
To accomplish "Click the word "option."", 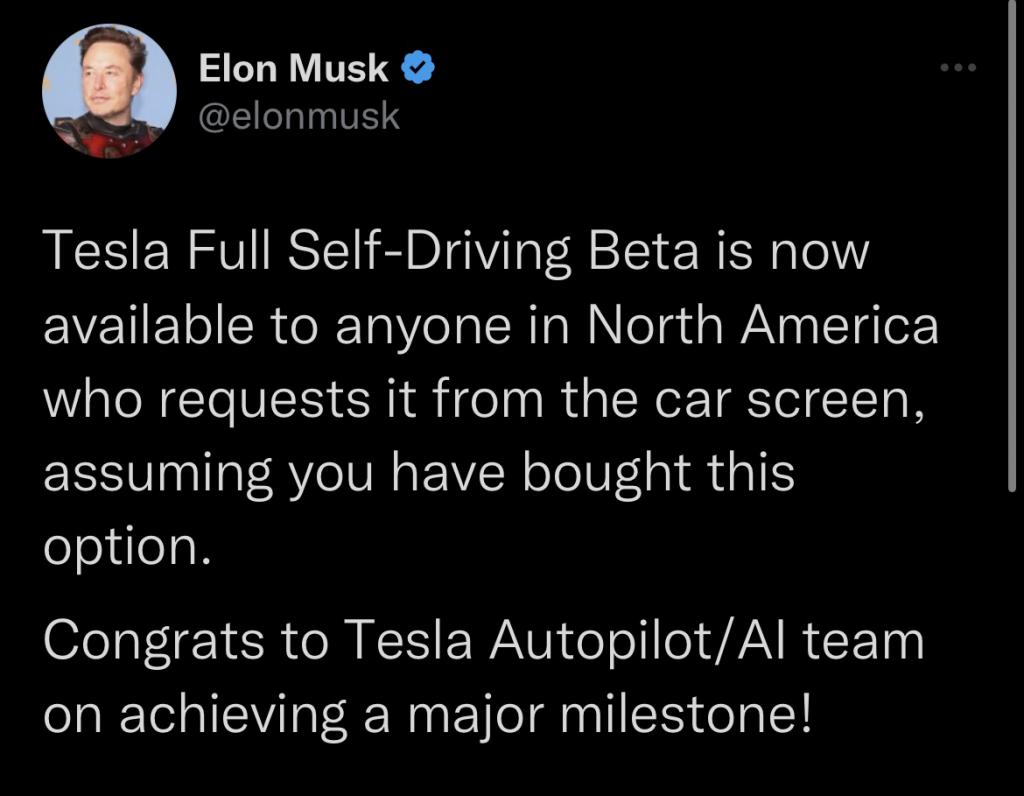I will (128, 549).
